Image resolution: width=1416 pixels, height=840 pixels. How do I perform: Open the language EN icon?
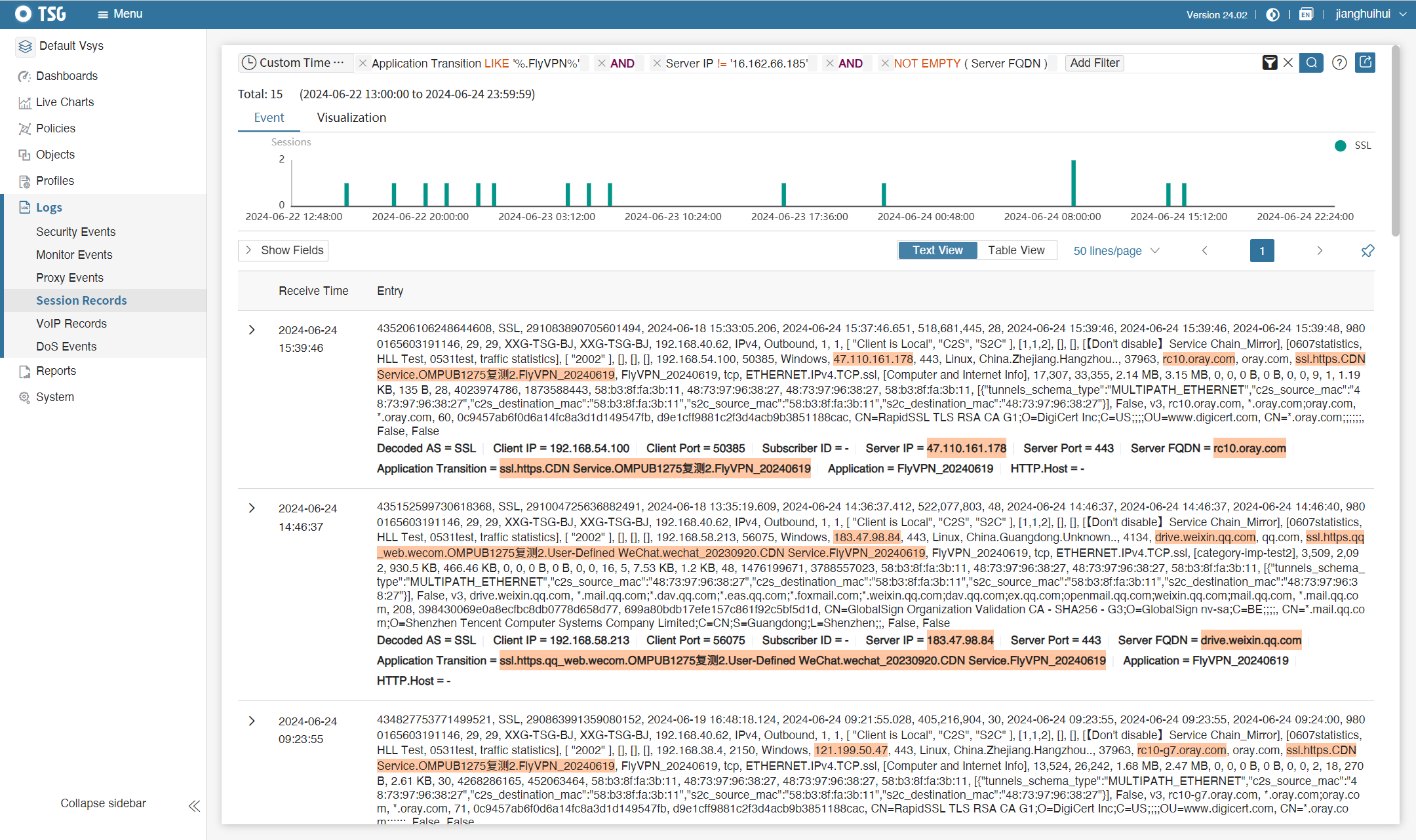[1306, 14]
